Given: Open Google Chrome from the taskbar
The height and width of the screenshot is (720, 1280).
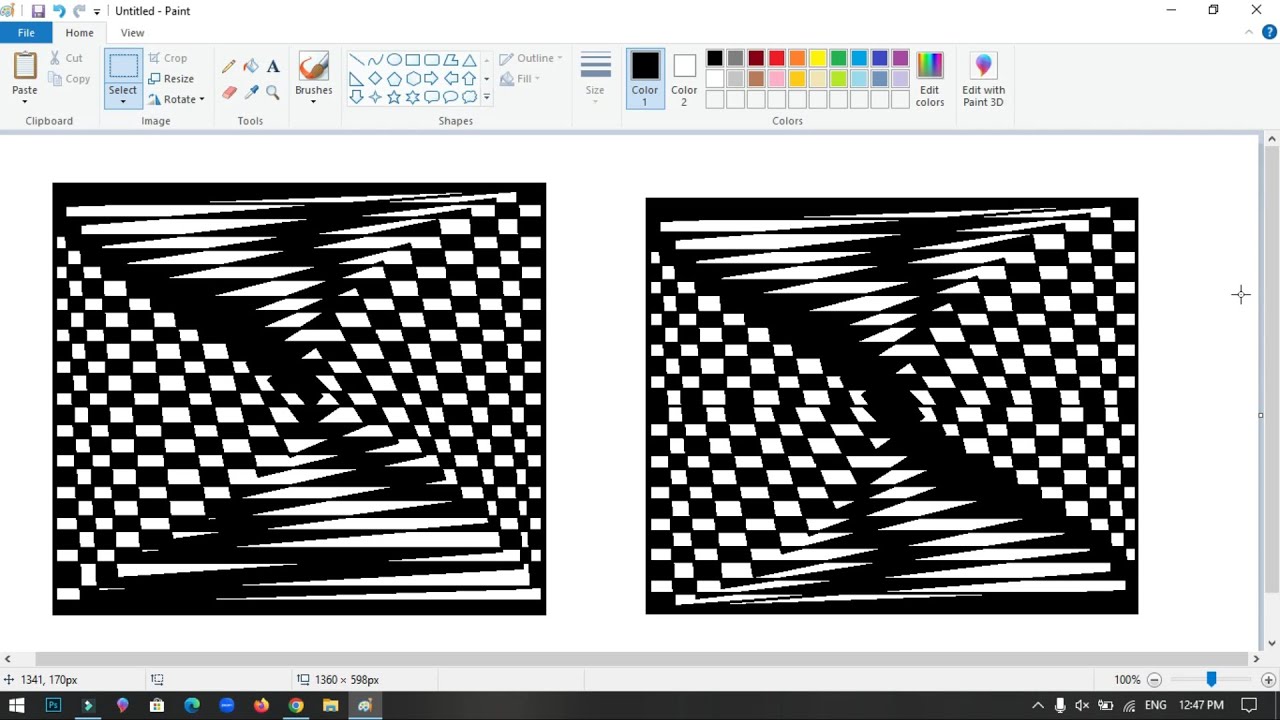Looking at the screenshot, I should (x=296, y=705).
